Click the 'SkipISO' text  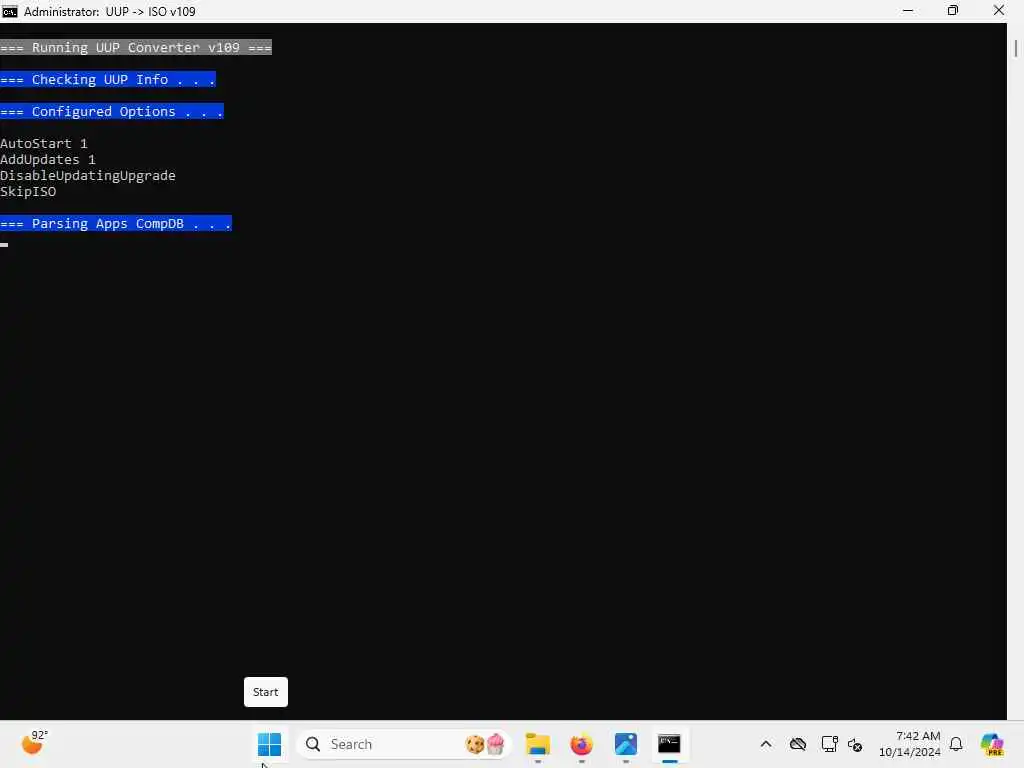point(28,191)
